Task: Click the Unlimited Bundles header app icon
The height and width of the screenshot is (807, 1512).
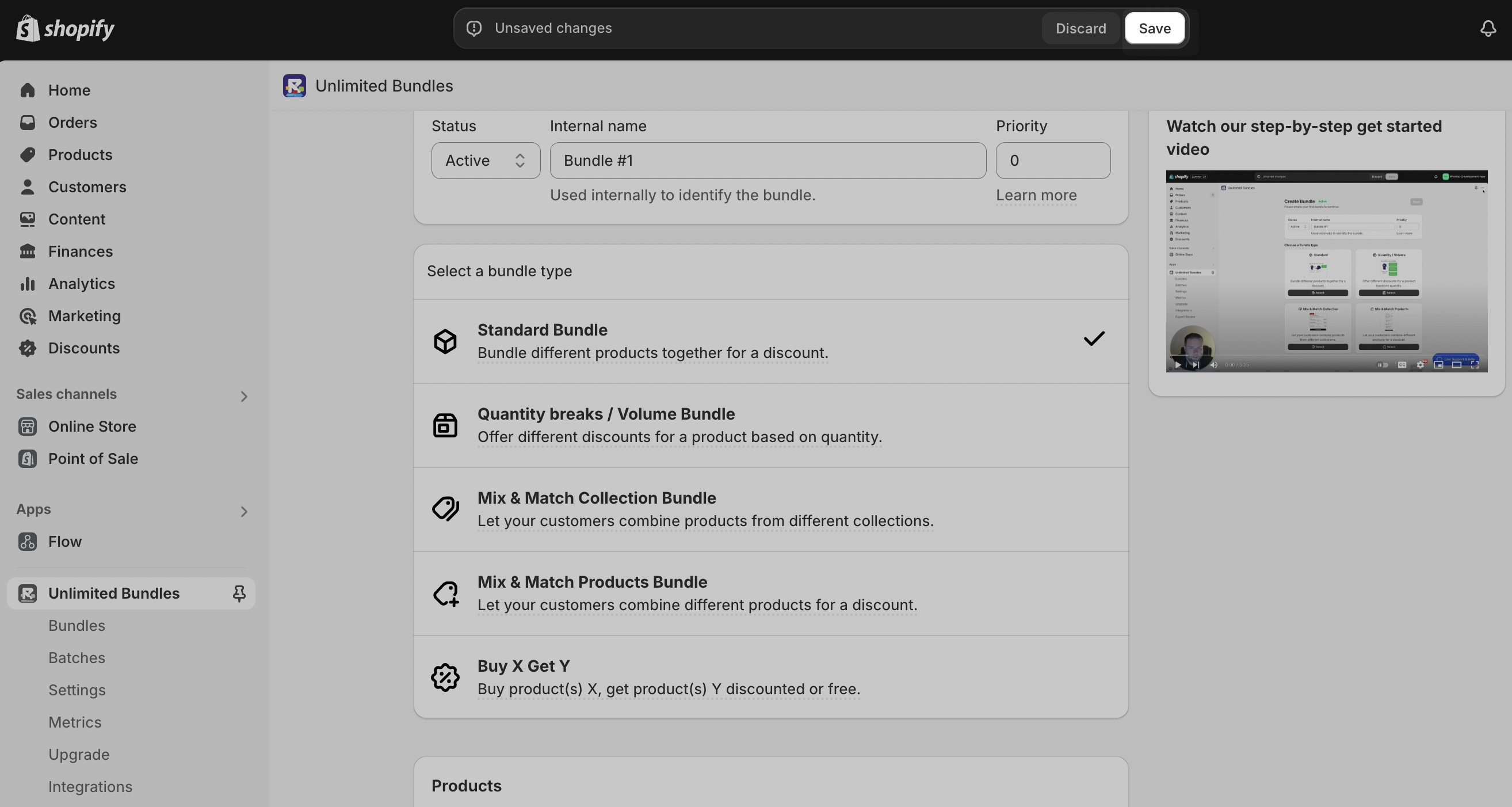Action: click(x=294, y=86)
